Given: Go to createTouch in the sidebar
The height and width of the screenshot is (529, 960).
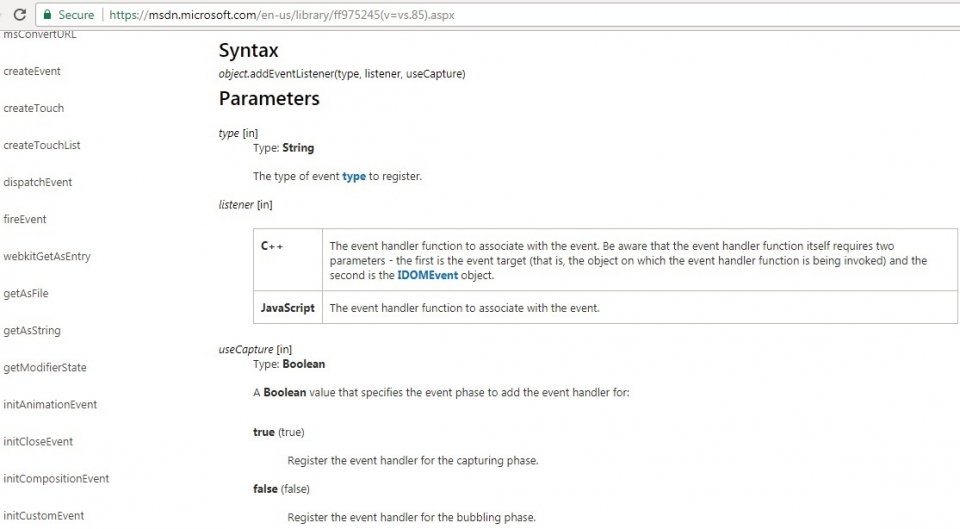Looking at the screenshot, I should tap(33, 108).
